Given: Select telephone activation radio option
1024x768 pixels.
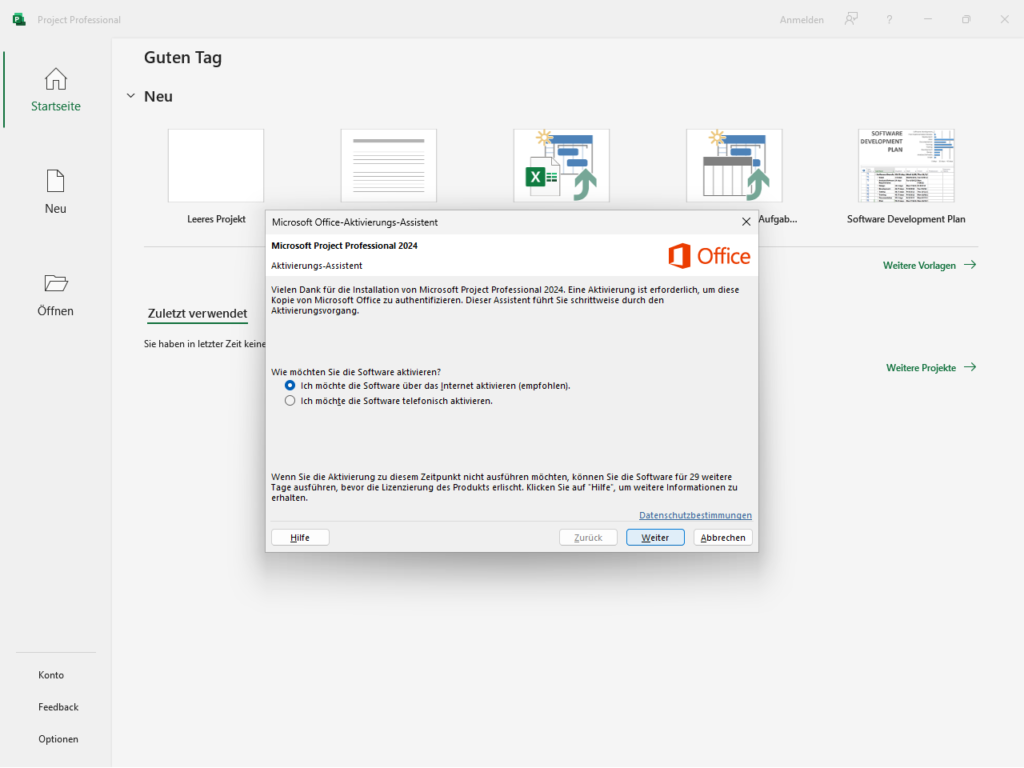Looking at the screenshot, I should click(x=290, y=400).
